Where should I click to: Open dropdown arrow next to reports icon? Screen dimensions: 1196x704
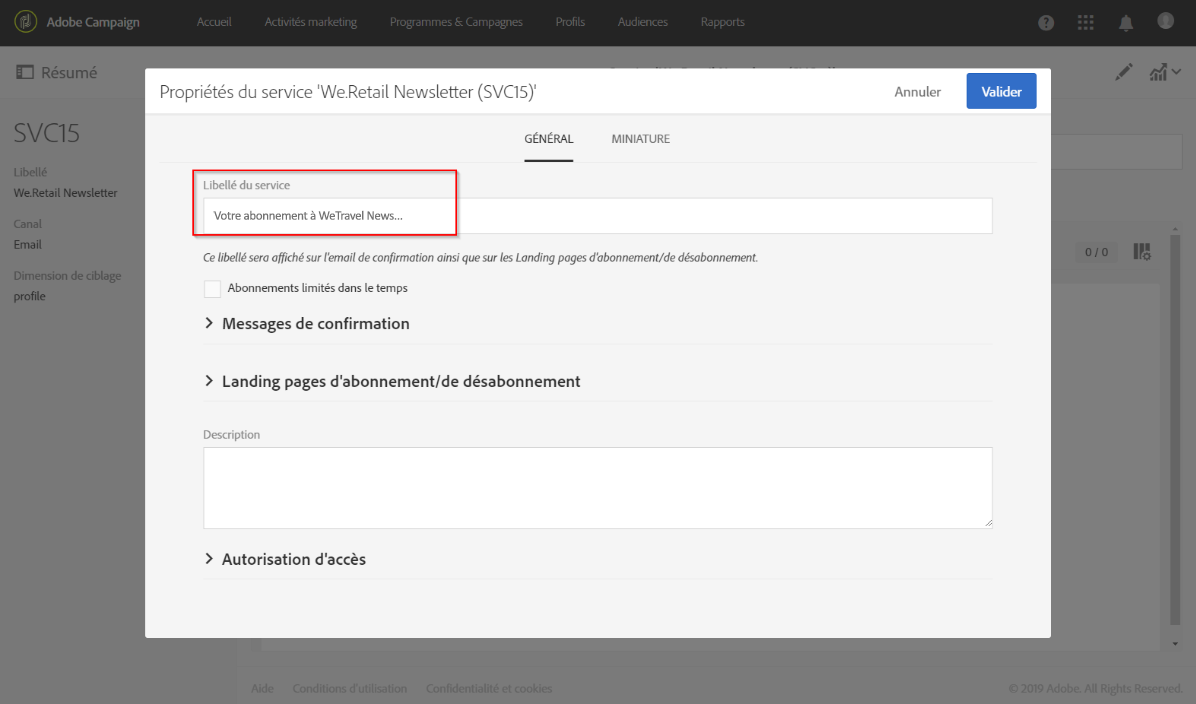pyautogui.click(x=1177, y=72)
